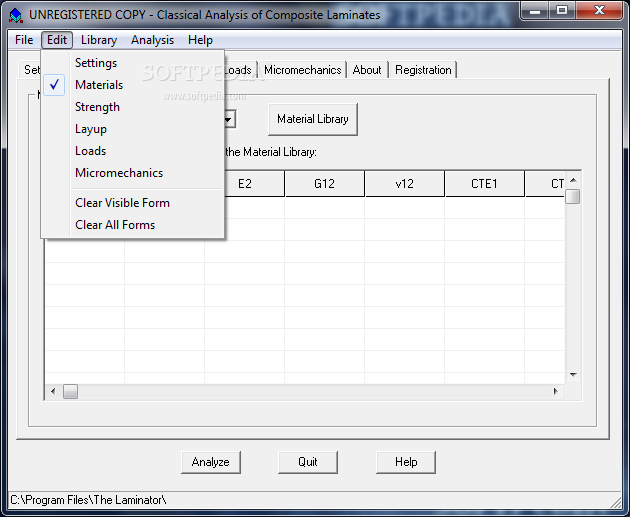Click the grid's vertical scroll up arrow
This screenshot has height=517, width=630.
573,180
